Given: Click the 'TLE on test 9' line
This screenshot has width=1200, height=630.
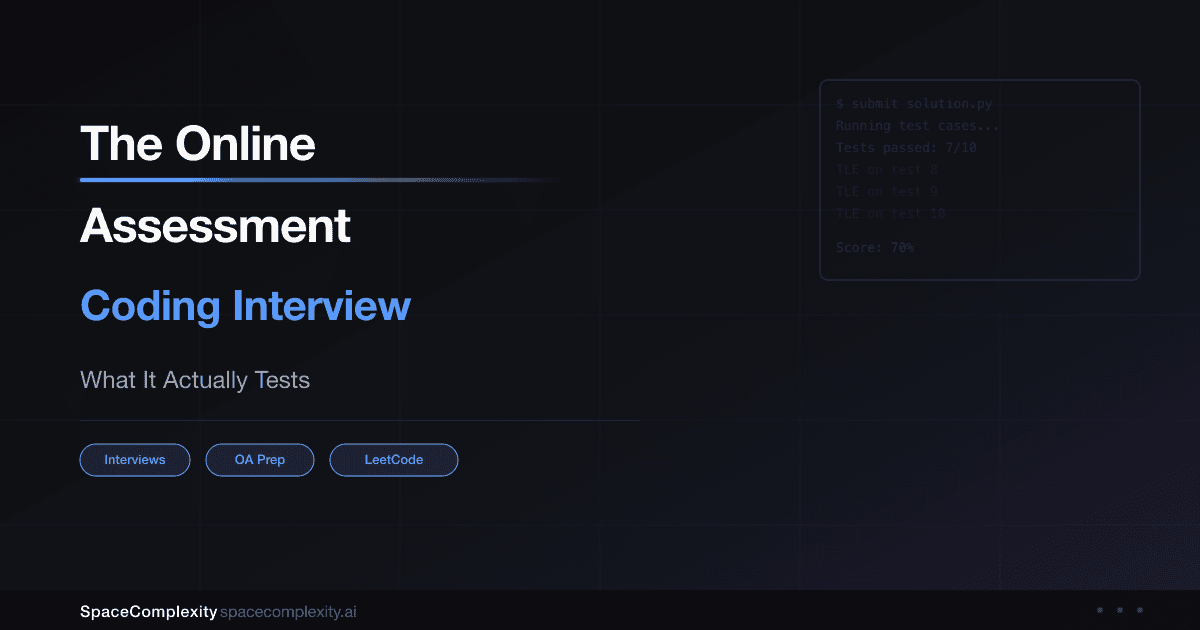Looking at the screenshot, I should click(886, 192).
